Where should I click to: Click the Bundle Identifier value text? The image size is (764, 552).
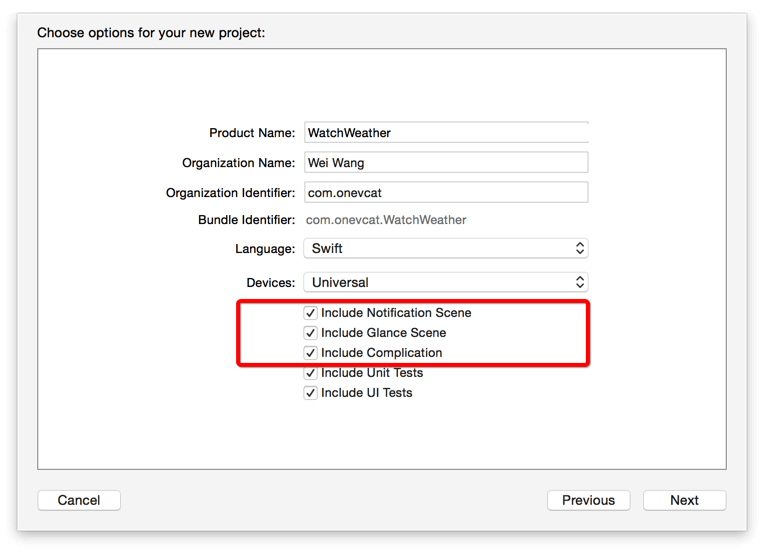(386, 220)
